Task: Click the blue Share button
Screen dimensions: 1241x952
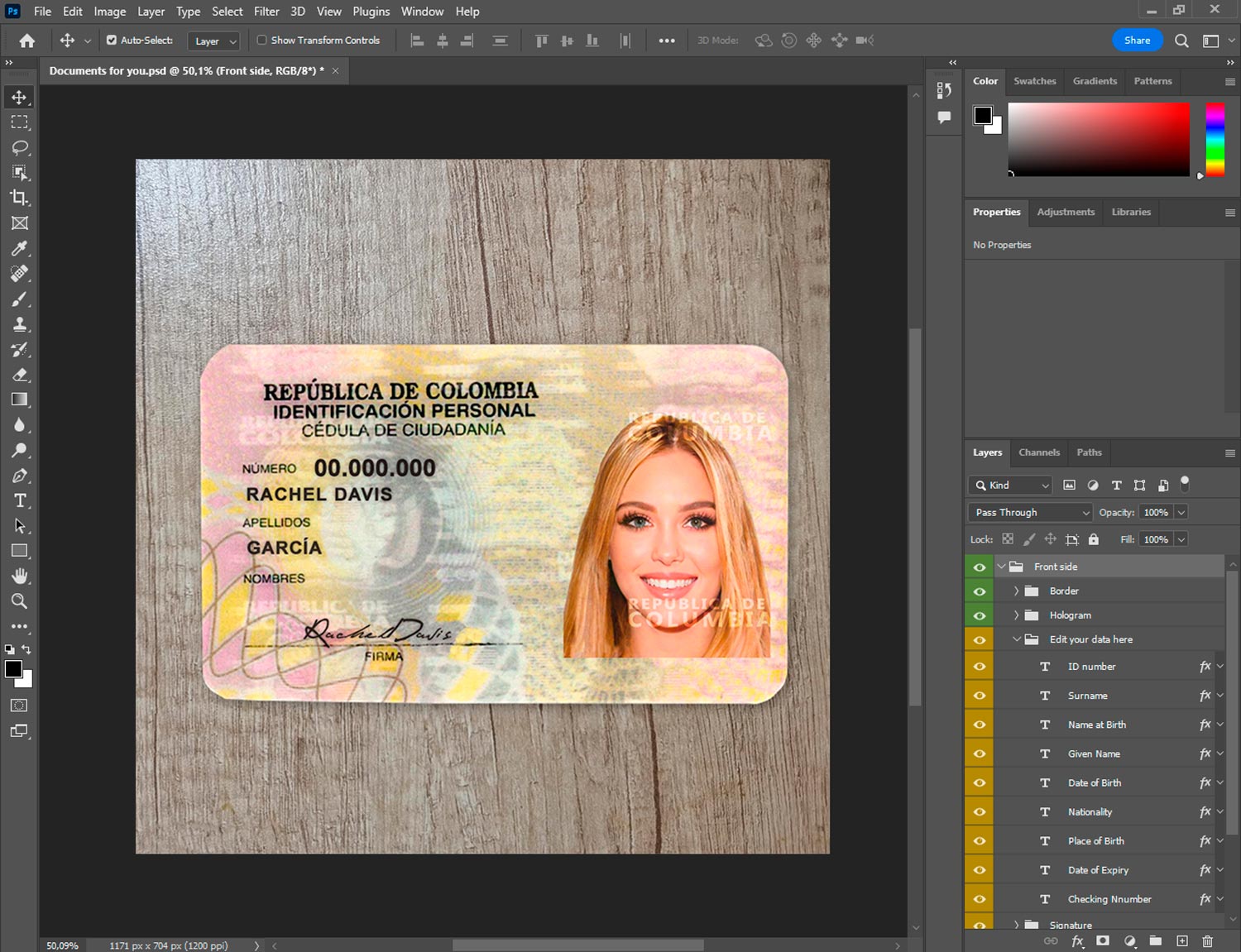Action: tap(1137, 40)
